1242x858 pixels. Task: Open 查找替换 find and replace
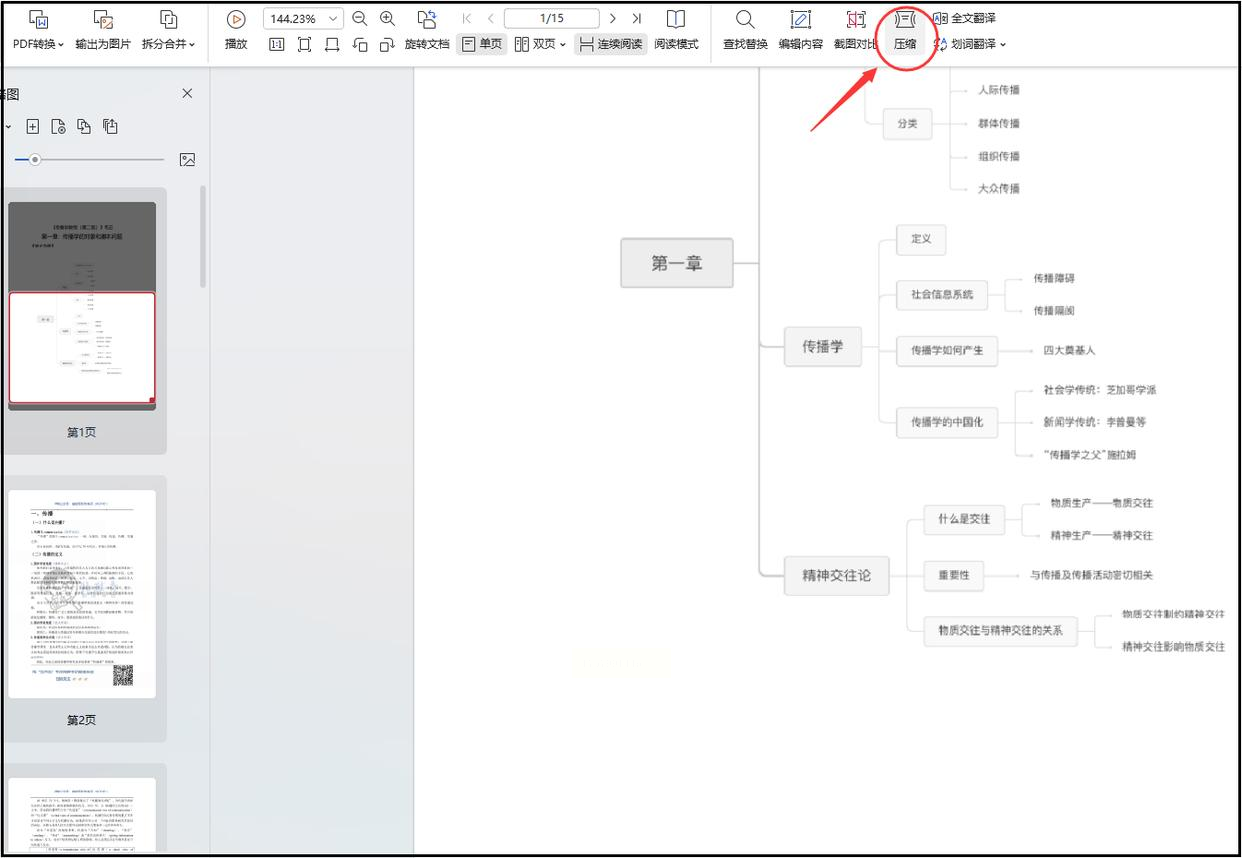[745, 31]
